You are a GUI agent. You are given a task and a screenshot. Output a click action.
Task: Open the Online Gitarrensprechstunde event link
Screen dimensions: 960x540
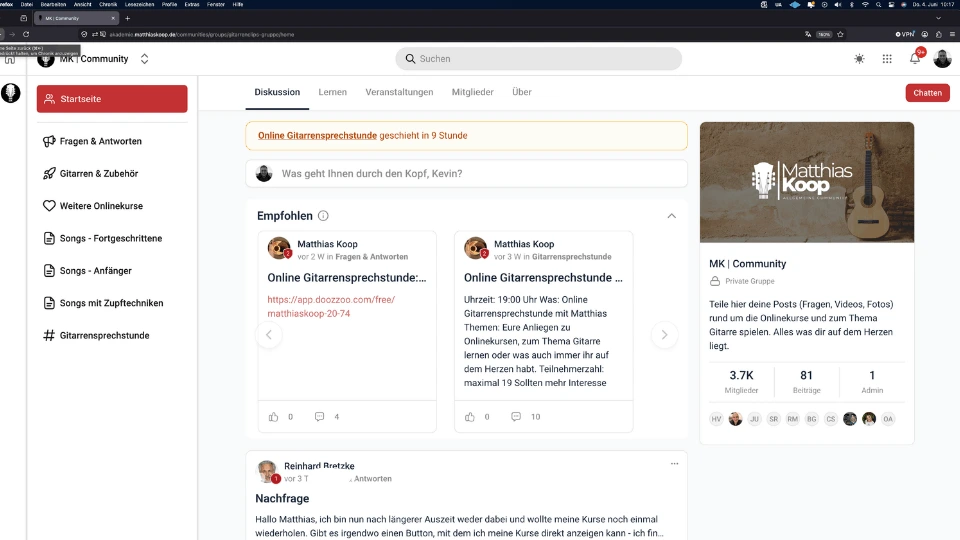tap(317, 135)
